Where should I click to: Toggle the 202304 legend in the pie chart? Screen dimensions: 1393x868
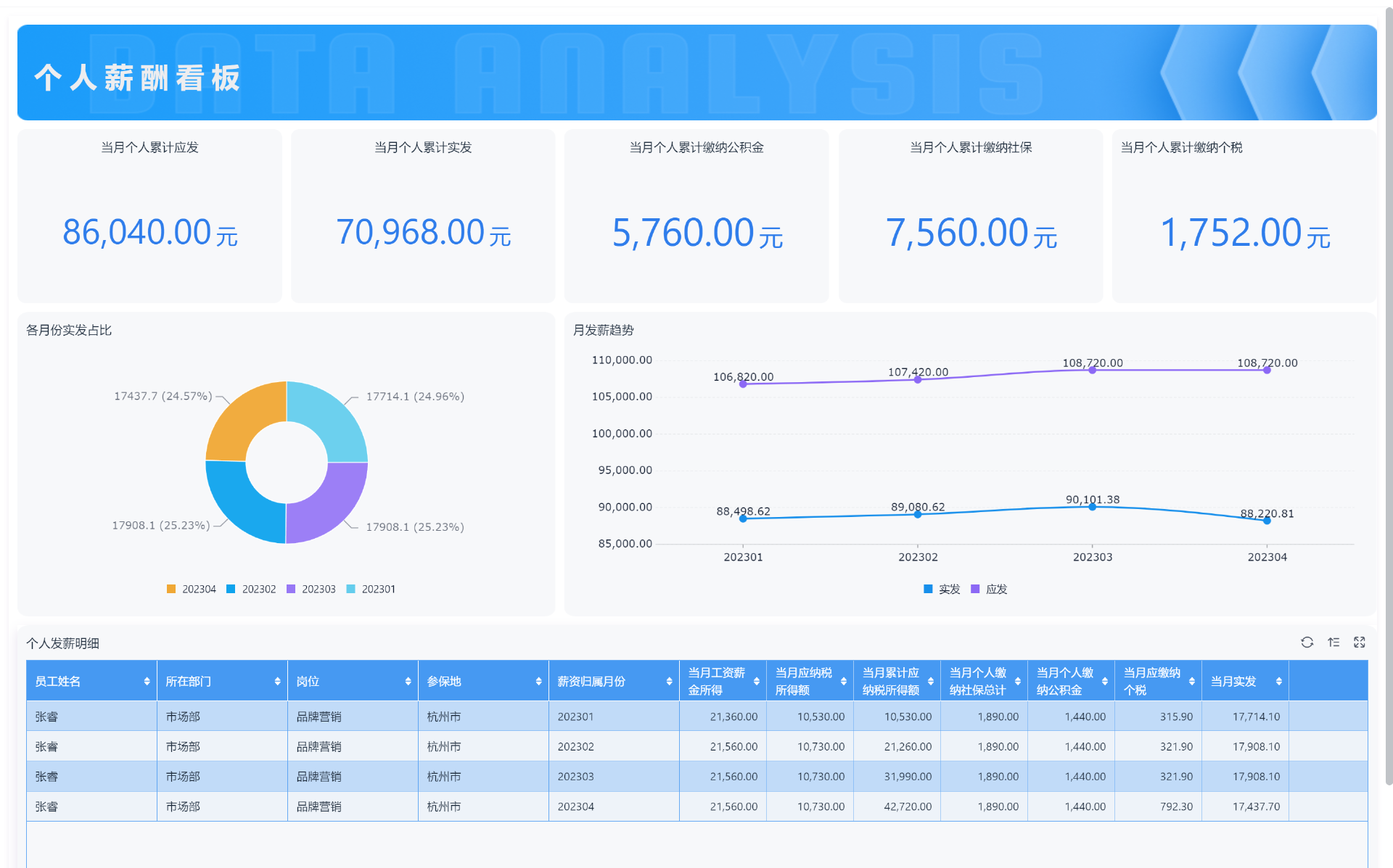coord(192,590)
